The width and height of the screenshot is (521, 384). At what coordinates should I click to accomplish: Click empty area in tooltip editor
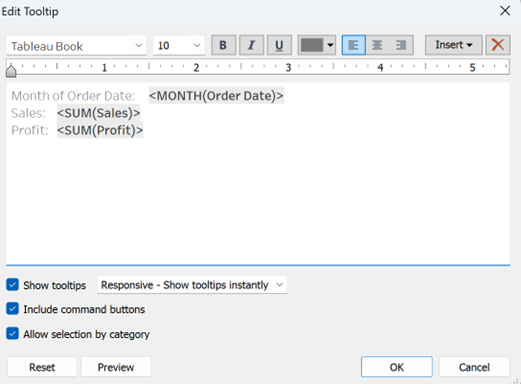[x=258, y=200]
